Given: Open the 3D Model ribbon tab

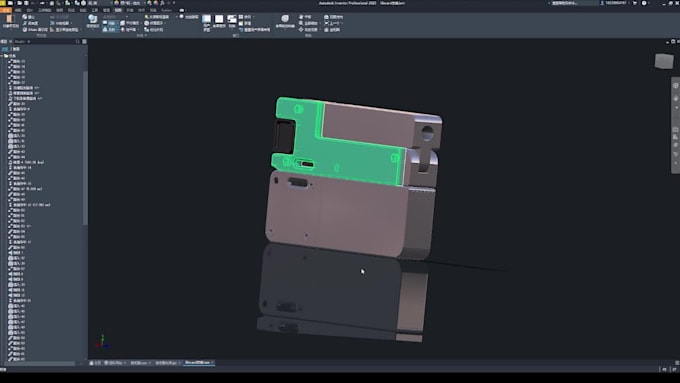Looking at the screenshot, I should pos(44,10).
